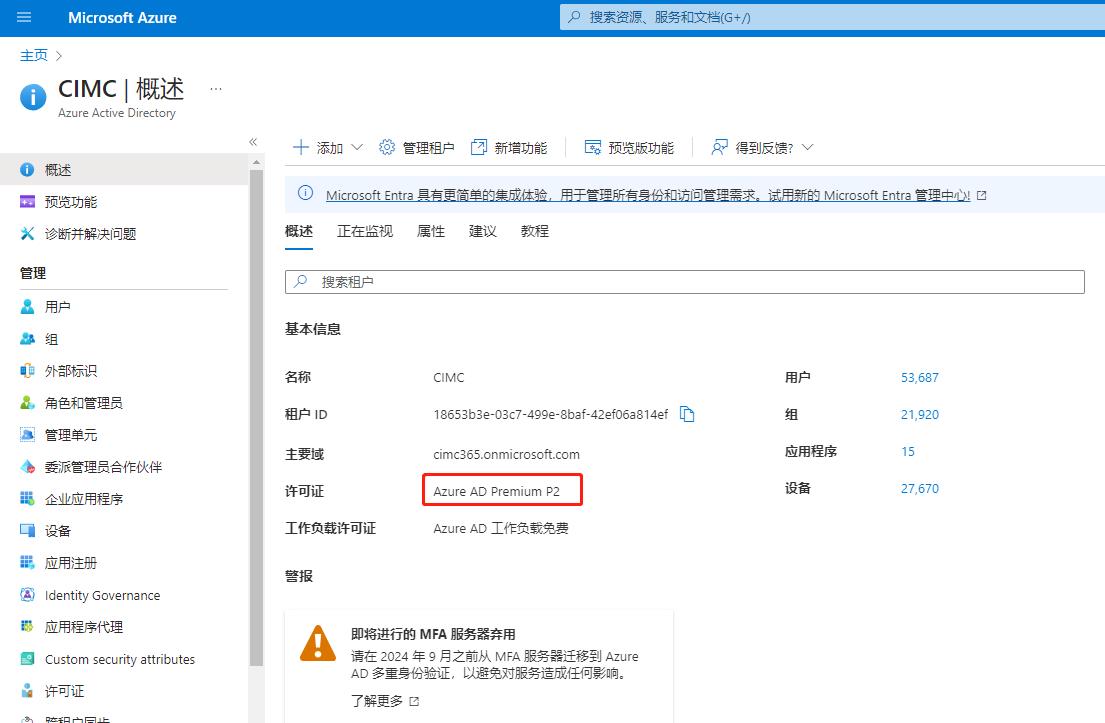The image size is (1105, 723).
Task: Click the Diagnose and solve problems icon
Action: tap(27, 234)
